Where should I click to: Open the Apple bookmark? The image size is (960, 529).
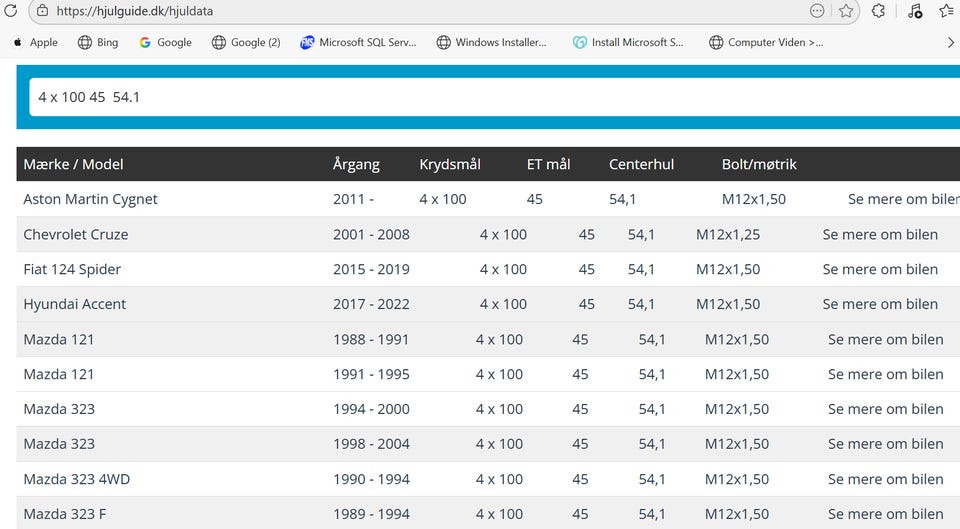(x=35, y=42)
